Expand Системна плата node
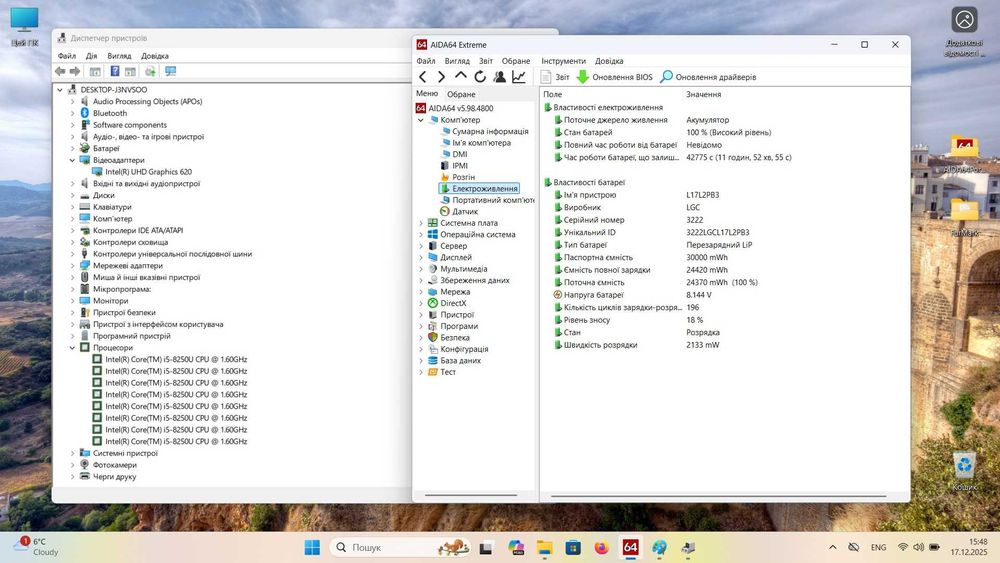 coord(421,223)
